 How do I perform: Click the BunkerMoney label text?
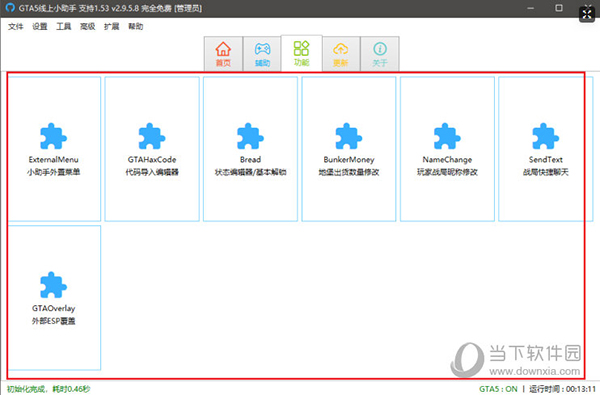pyautogui.click(x=349, y=160)
